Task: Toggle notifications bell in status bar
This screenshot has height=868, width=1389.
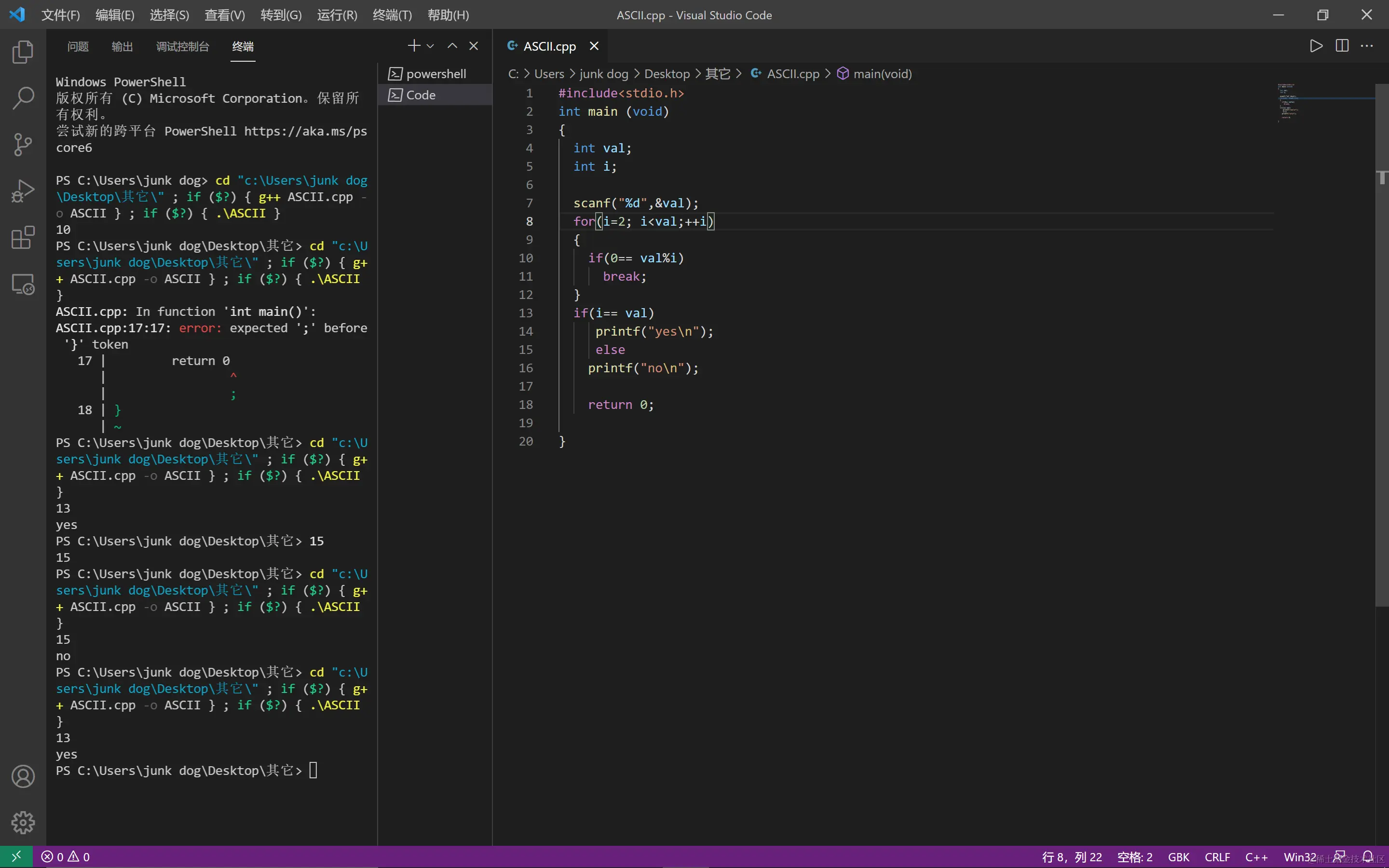Action: click(x=1368, y=856)
